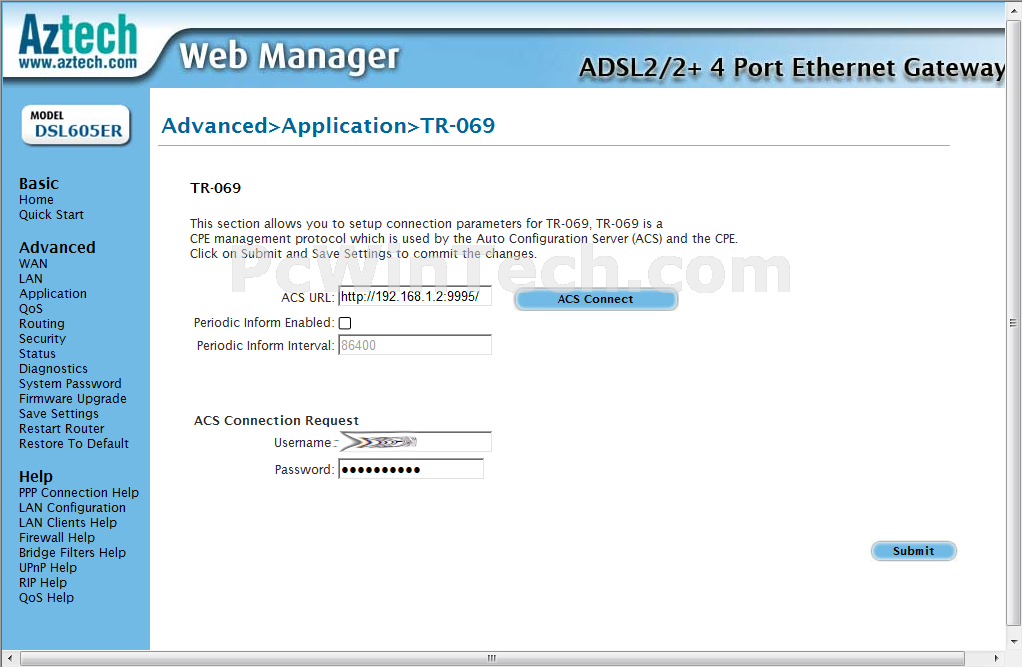Click the Basic section heading
The height and width of the screenshot is (667, 1022).
coord(38,183)
